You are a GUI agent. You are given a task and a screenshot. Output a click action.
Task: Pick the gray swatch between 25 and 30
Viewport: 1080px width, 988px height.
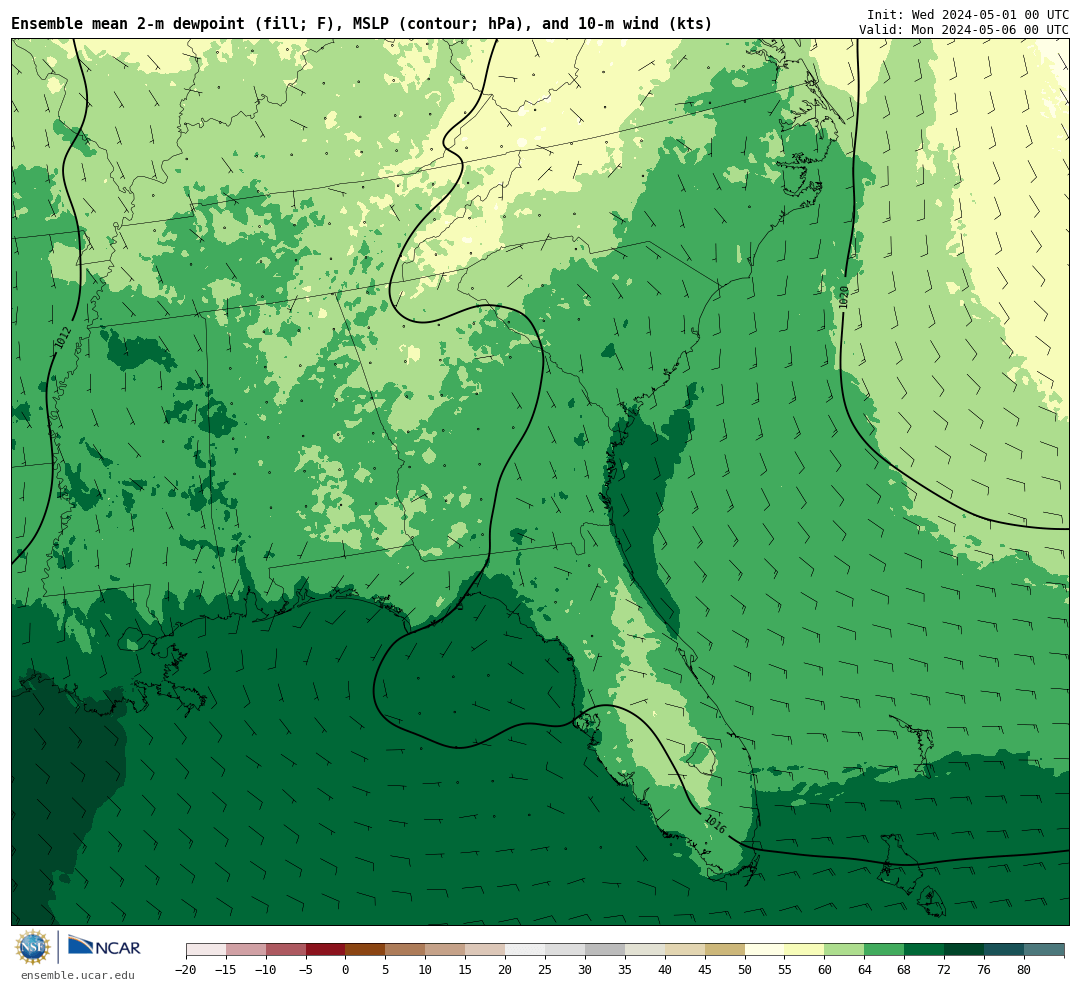coord(565,950)
